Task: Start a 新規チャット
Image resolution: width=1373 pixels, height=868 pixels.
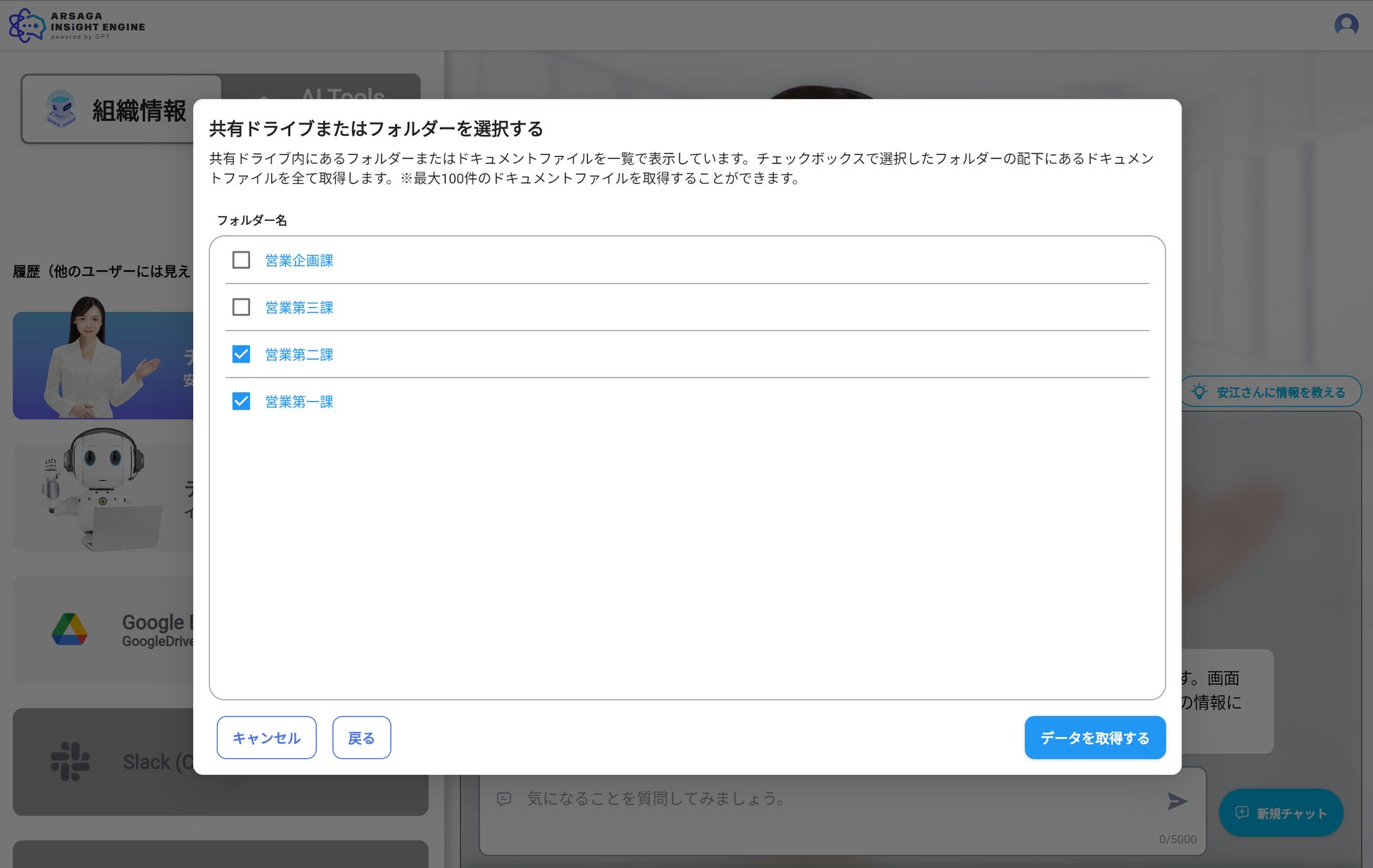Action: pos(1281,813)
